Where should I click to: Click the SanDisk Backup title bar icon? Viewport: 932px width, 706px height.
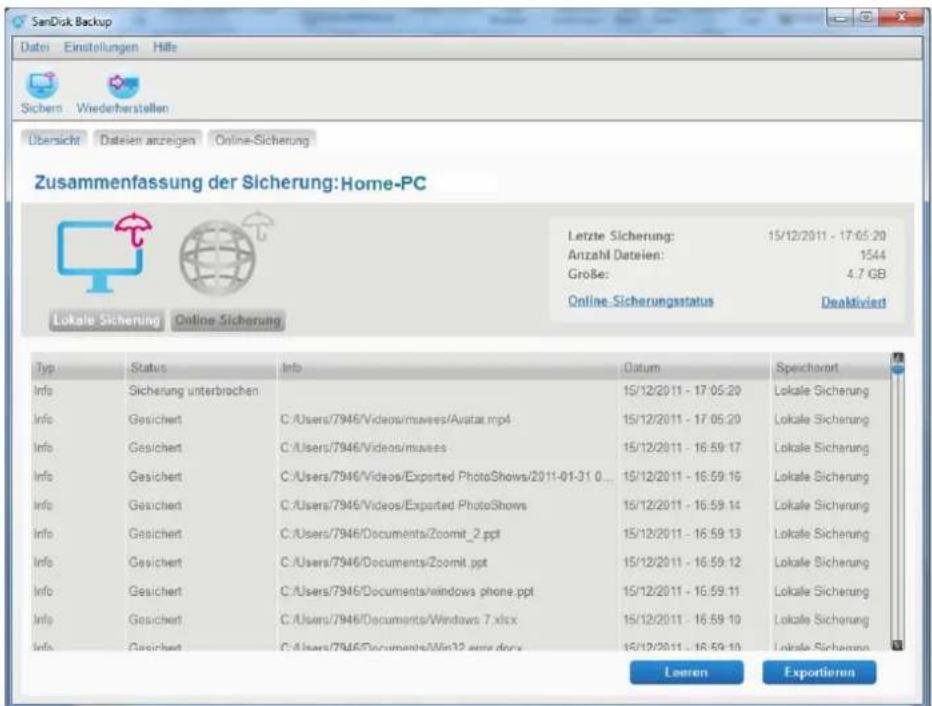[x=20, y=21]
